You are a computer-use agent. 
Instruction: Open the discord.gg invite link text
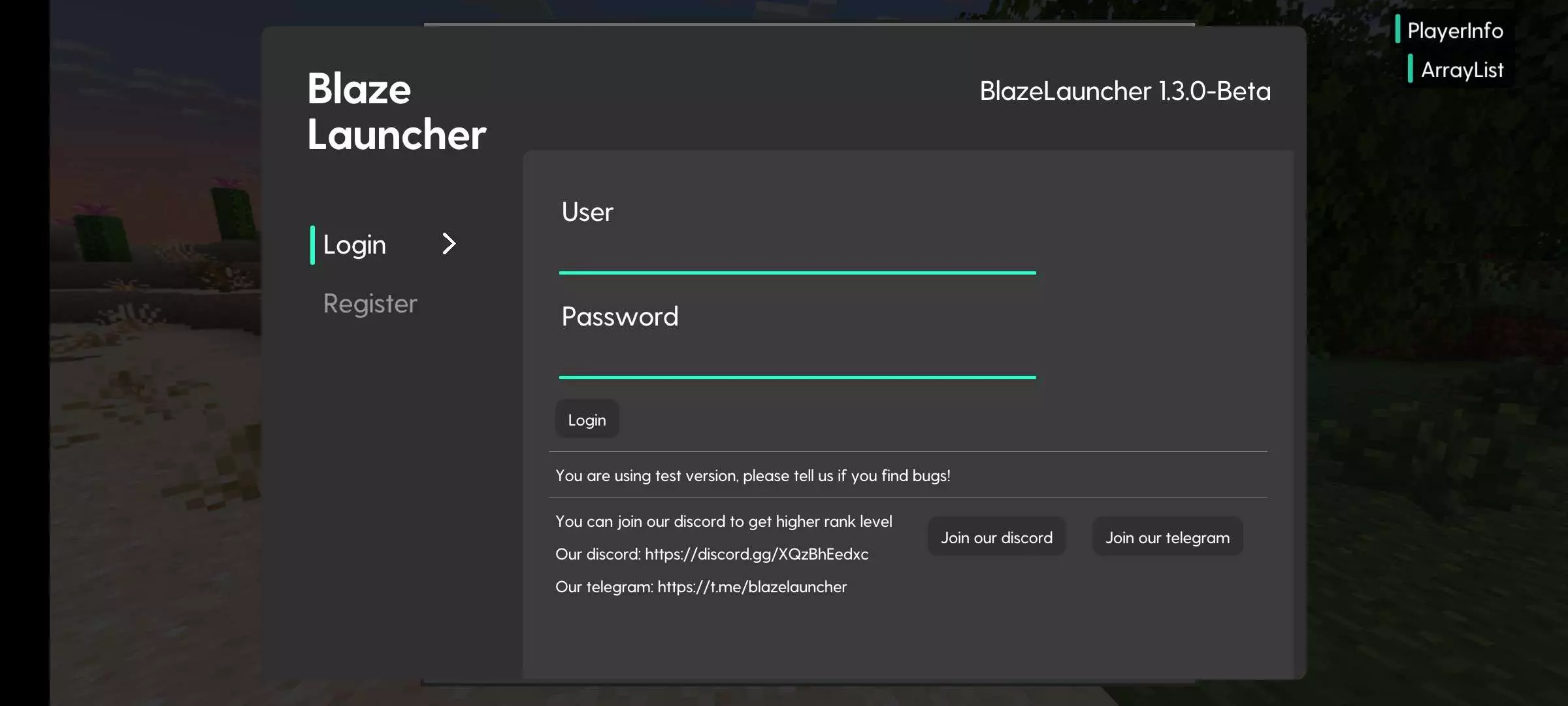tap(757, 554)
